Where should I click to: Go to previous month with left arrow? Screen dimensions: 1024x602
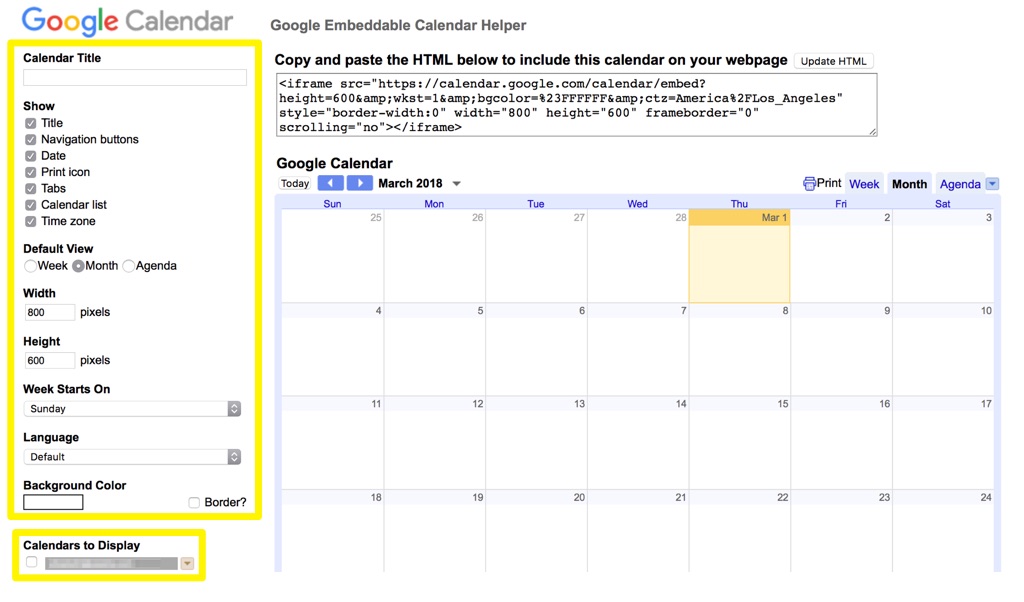click(330, 183)
